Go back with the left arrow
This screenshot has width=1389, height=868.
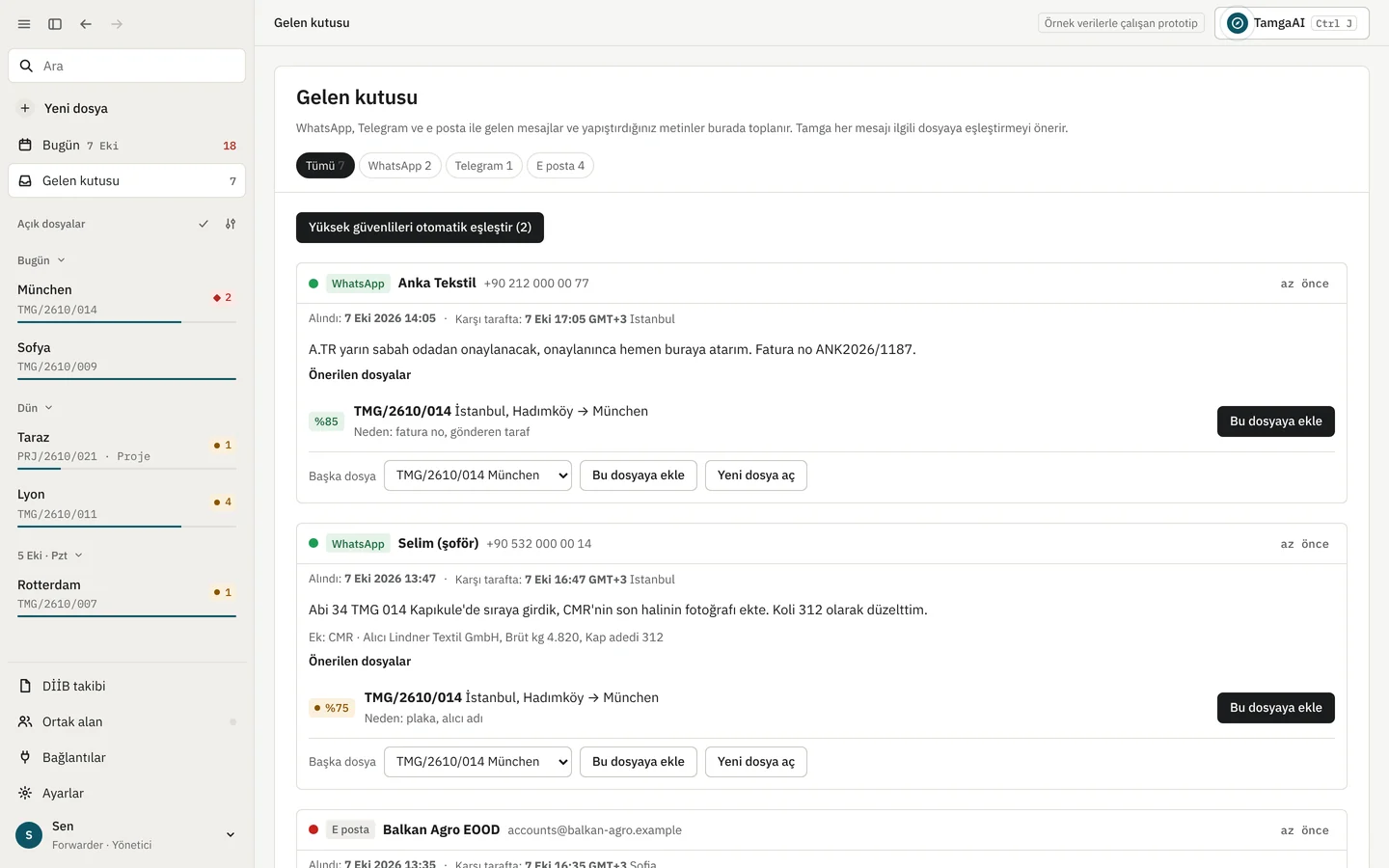pyautogui.click(x=86, y=24)
